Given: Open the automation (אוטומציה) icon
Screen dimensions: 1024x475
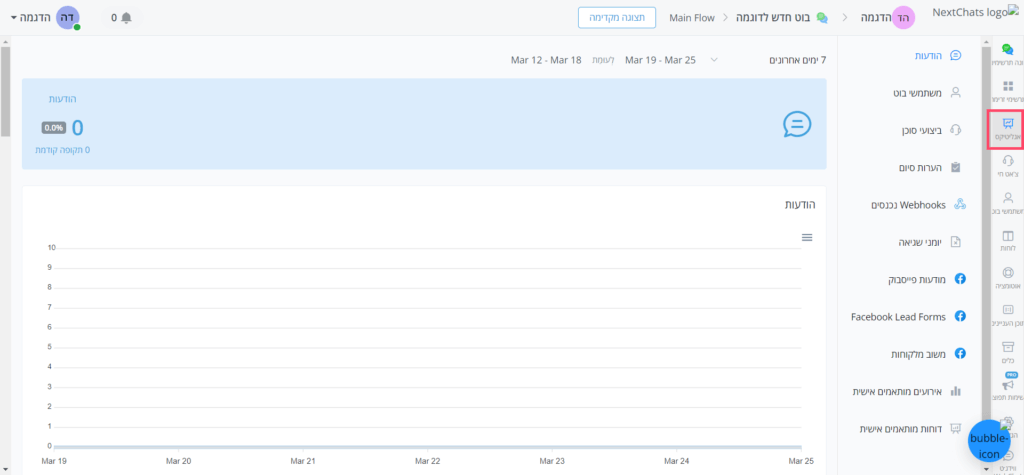Looking at the screenshot, I should [x=1007, y=272].
